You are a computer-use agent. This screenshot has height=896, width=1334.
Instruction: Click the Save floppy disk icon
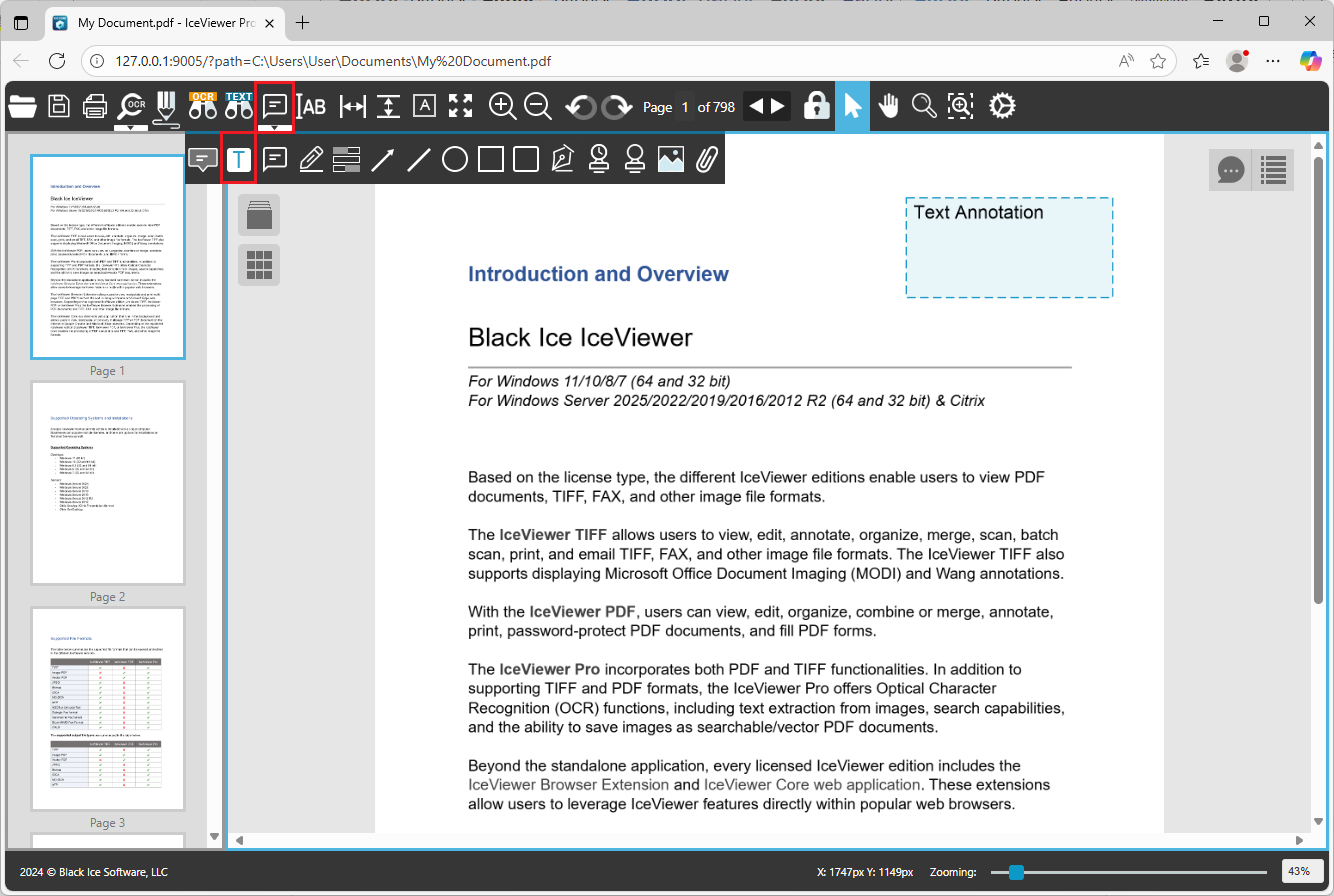coord(59,106)
